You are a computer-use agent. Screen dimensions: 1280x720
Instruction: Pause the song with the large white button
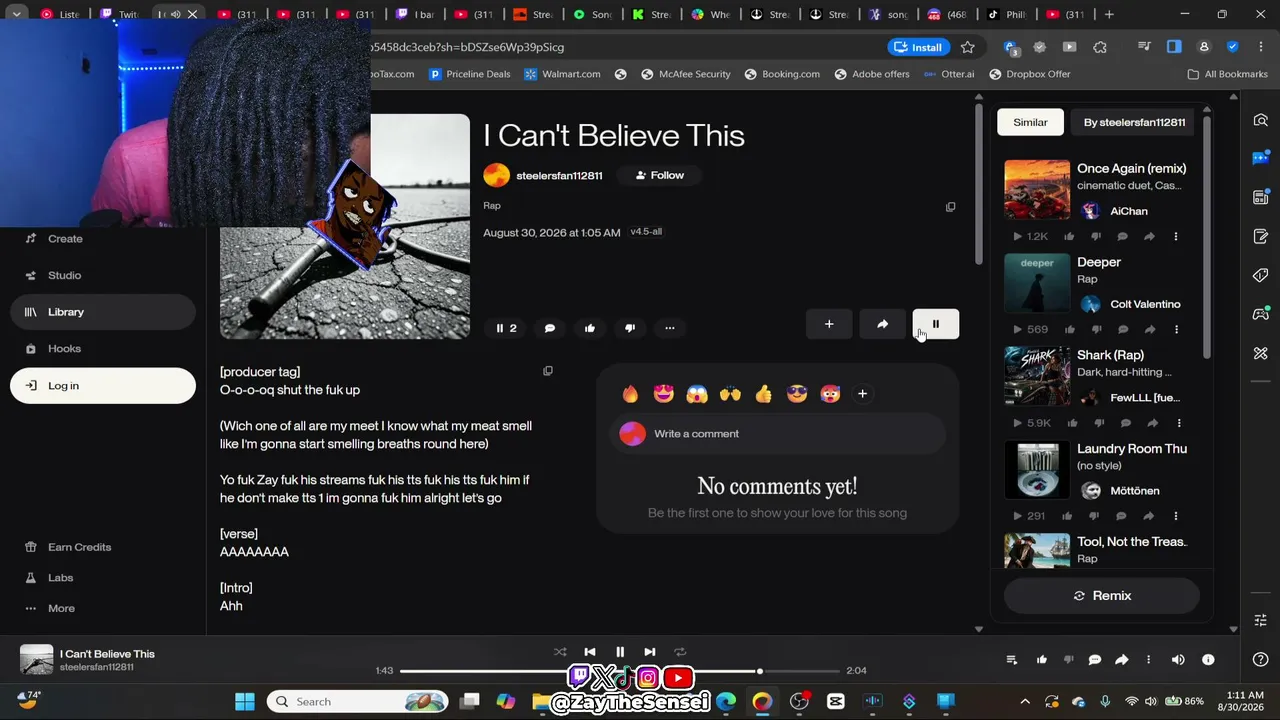935,324
